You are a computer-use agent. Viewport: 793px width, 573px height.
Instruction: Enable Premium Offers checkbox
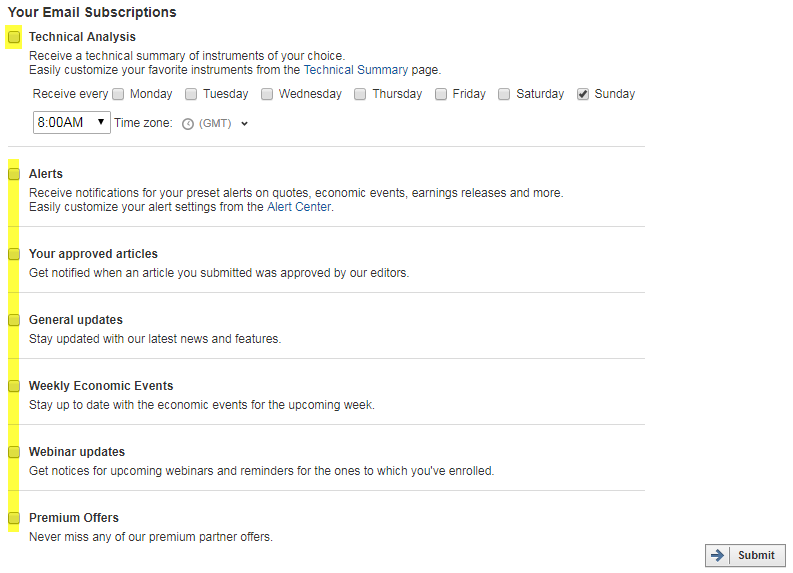[x=14, y=518]
